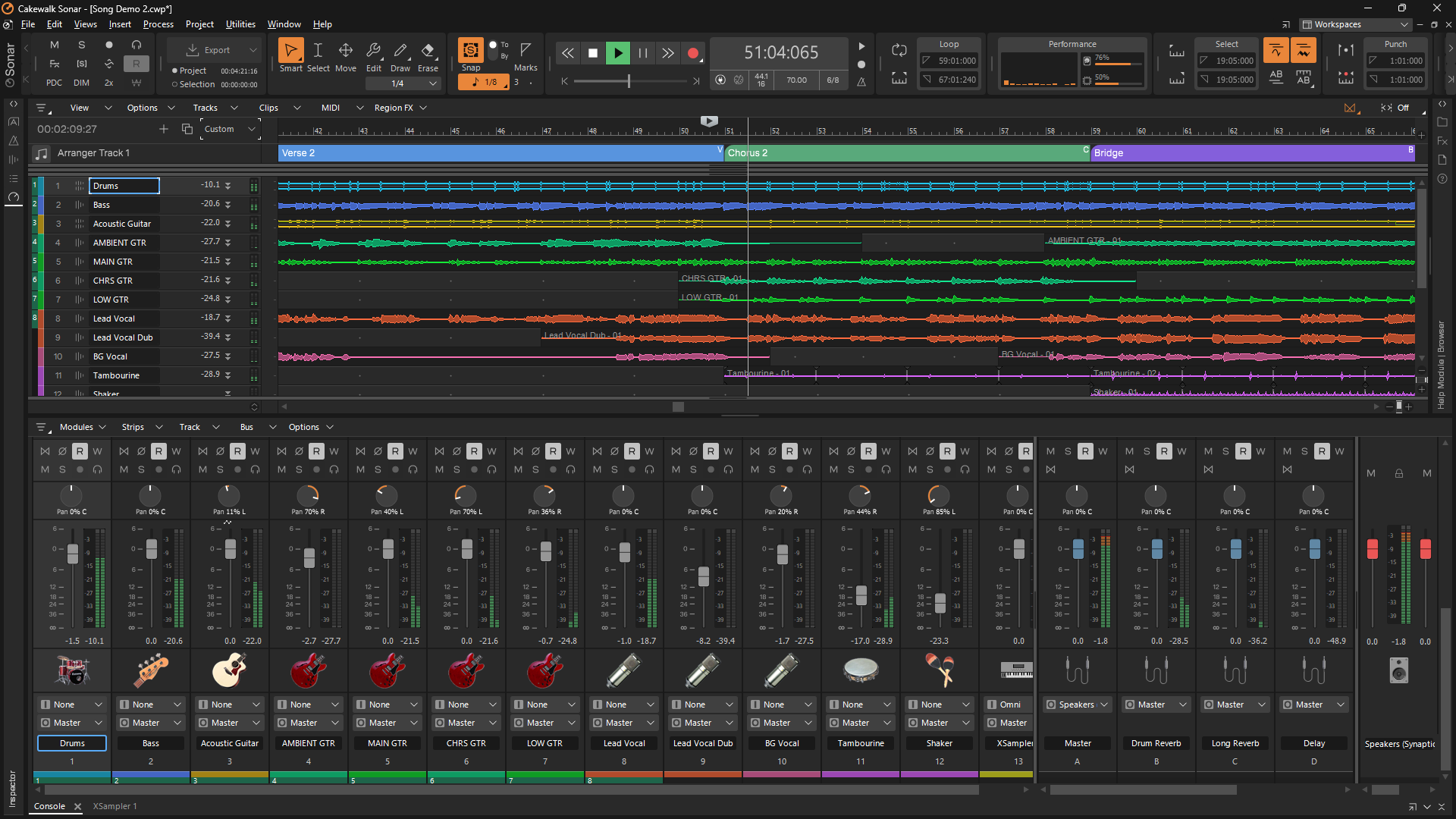
Task: Click the Drums track name field
Action: 124,186
